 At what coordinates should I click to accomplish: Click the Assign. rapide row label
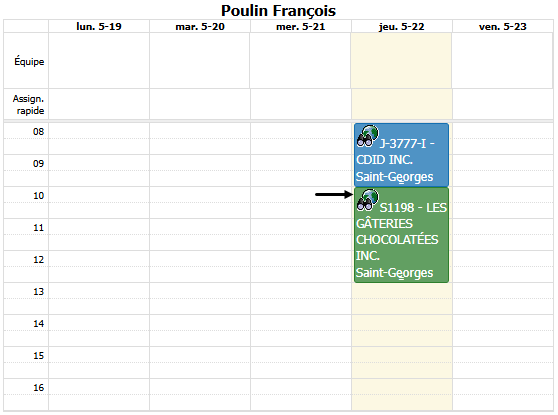(x=26, y=104)
